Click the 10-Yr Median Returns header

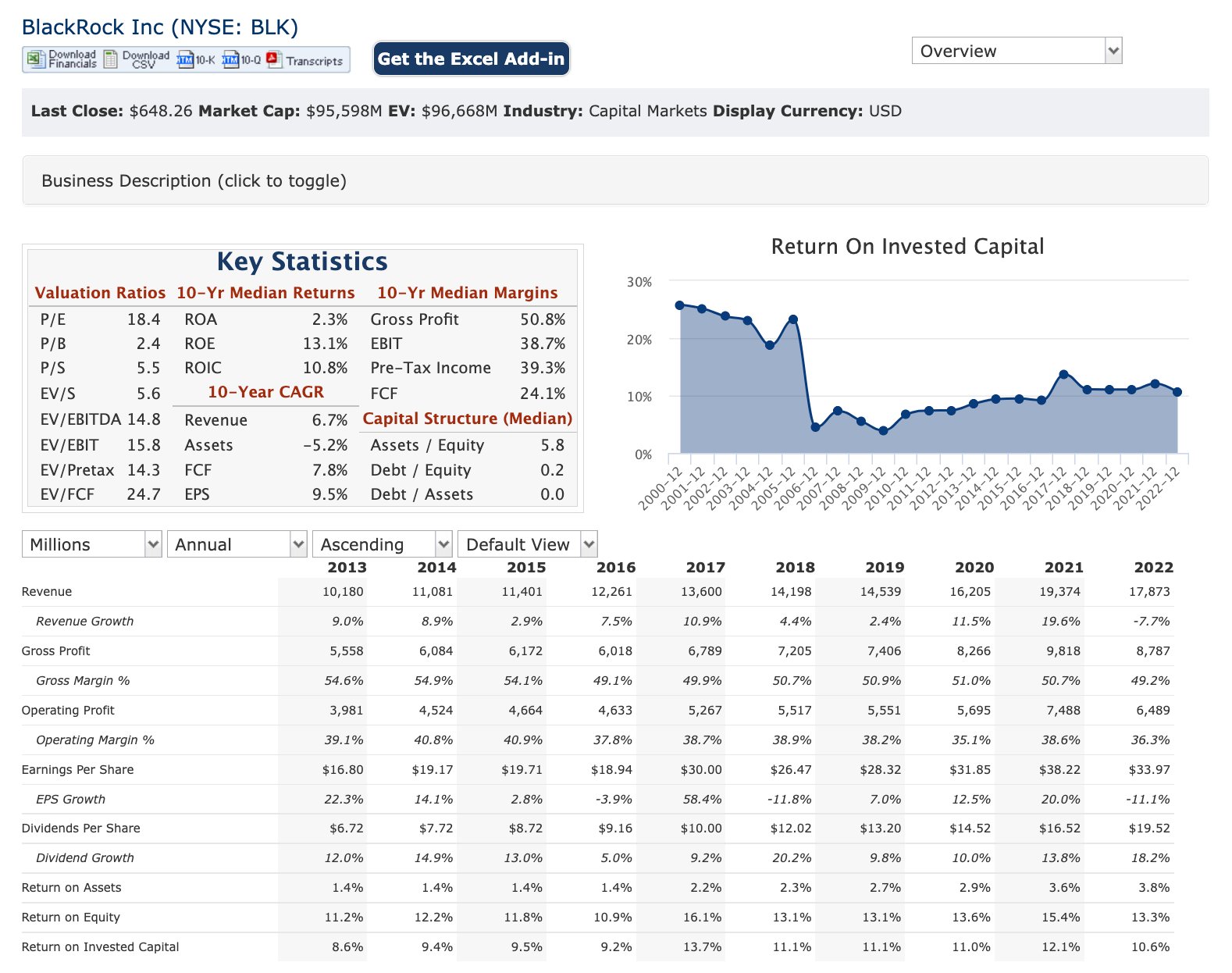pyautogui.click(x=265, y=293)
